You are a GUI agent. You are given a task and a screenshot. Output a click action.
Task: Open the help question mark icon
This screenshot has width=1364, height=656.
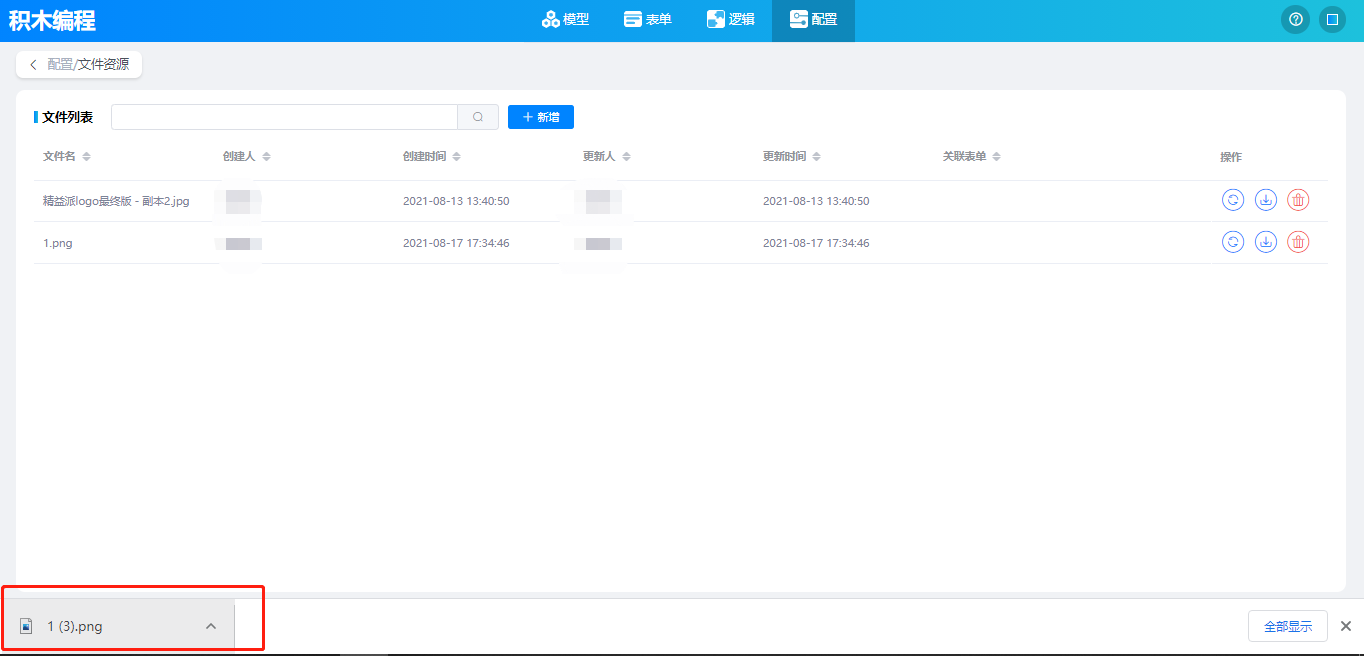point(1295,19)
